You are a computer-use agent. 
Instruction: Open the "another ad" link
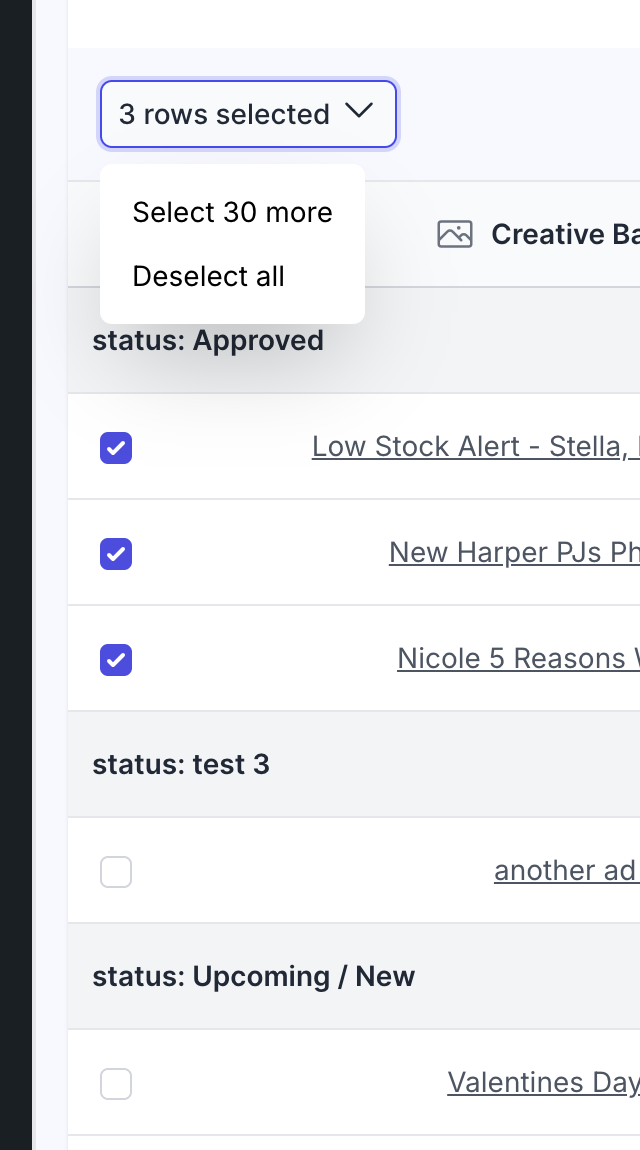click(565, 870)
